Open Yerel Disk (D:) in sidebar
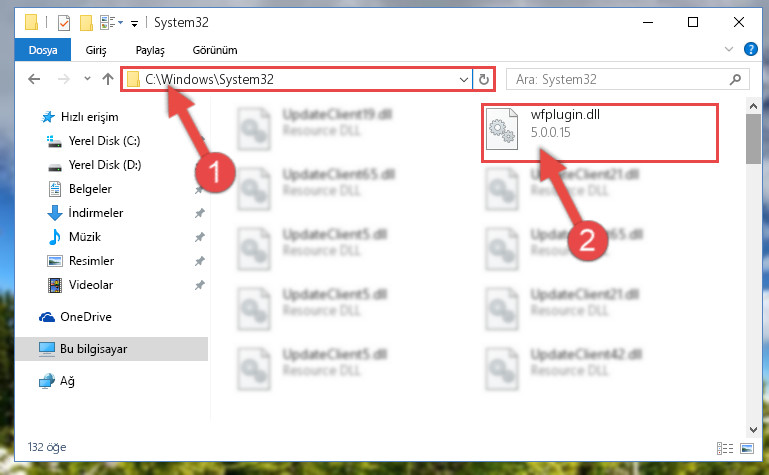769x475 pixels. pos(104,165)
